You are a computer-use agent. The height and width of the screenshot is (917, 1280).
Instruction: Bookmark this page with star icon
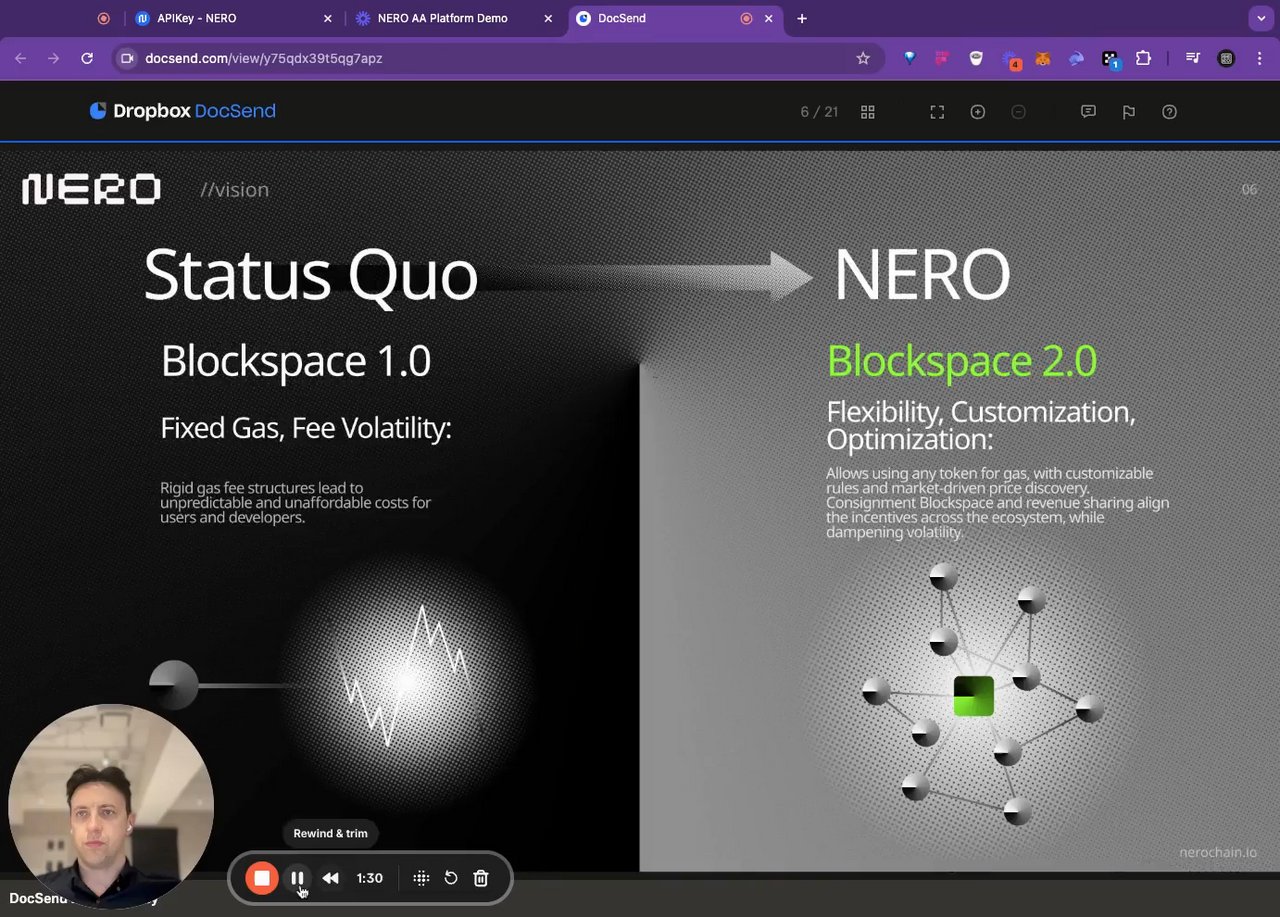[863, 58]
